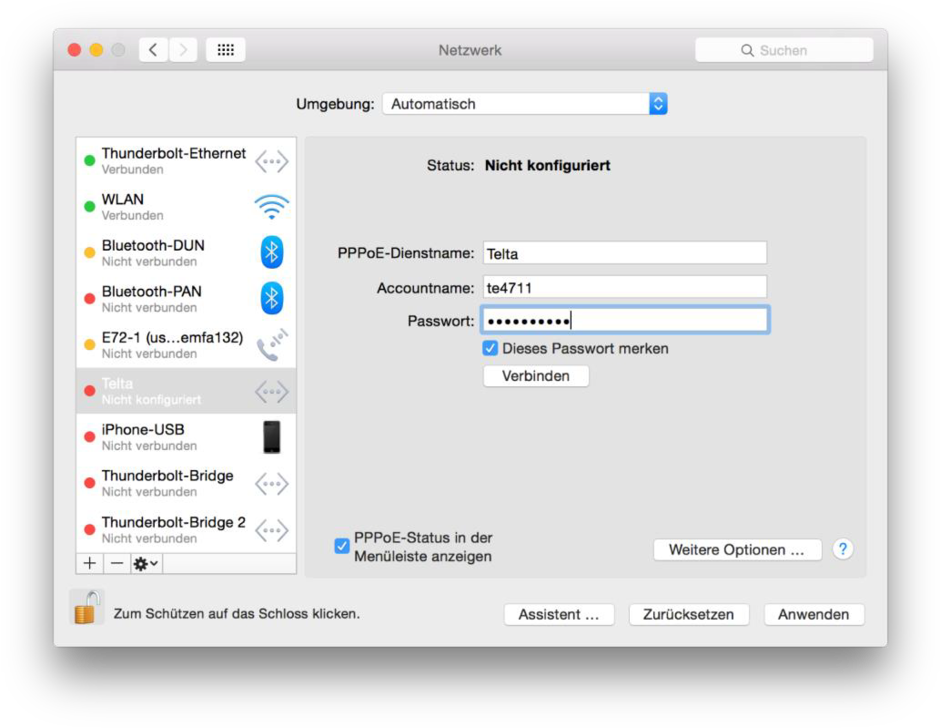
Task: Click the Thunderbolt-Bridge arrows icon
Action: point(272,483)
